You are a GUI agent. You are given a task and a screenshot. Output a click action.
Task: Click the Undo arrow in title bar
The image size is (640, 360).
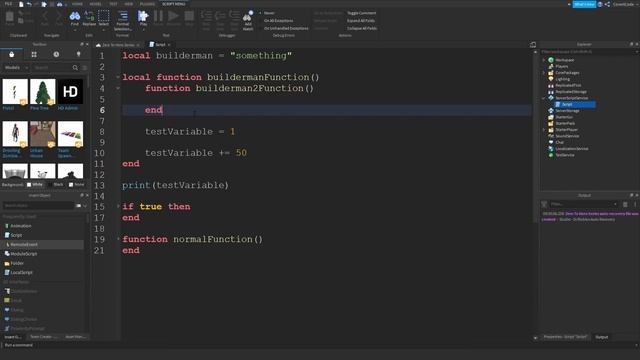29,4
